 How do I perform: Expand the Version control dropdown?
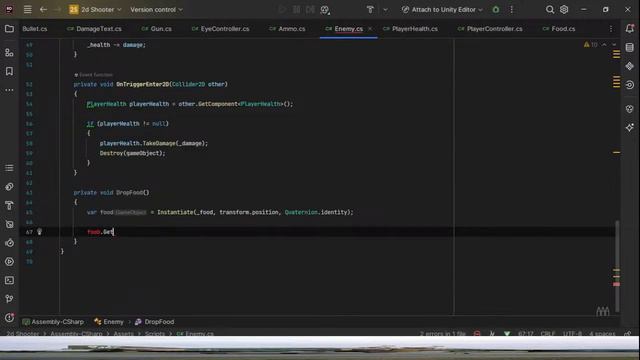[x=156, y=9]
